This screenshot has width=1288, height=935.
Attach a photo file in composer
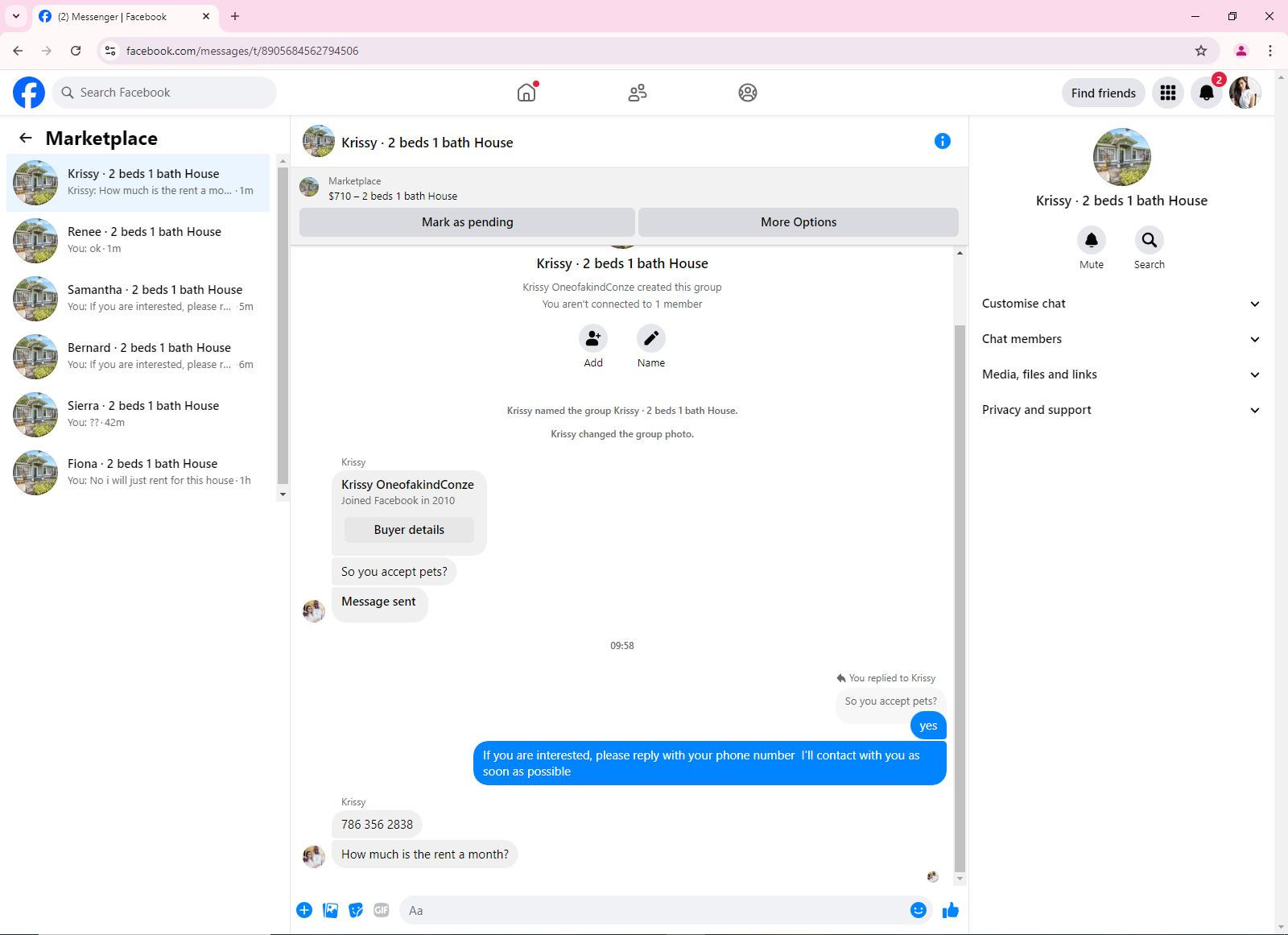tap(330, 910)
